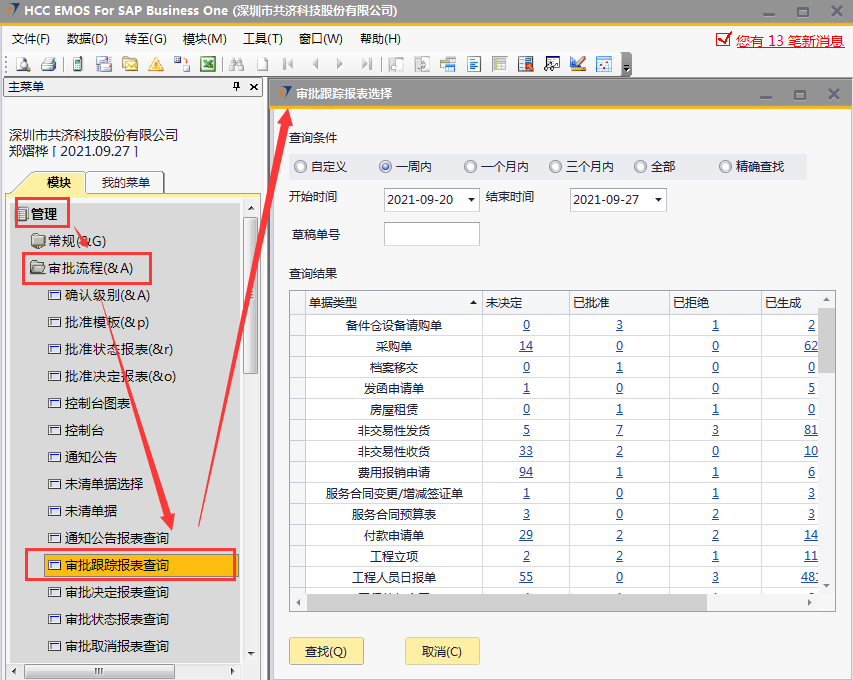The width and height of the screenshot is (853, 680).
Task: Open the 结束时间 date dropdown
Action: point(657,200)
